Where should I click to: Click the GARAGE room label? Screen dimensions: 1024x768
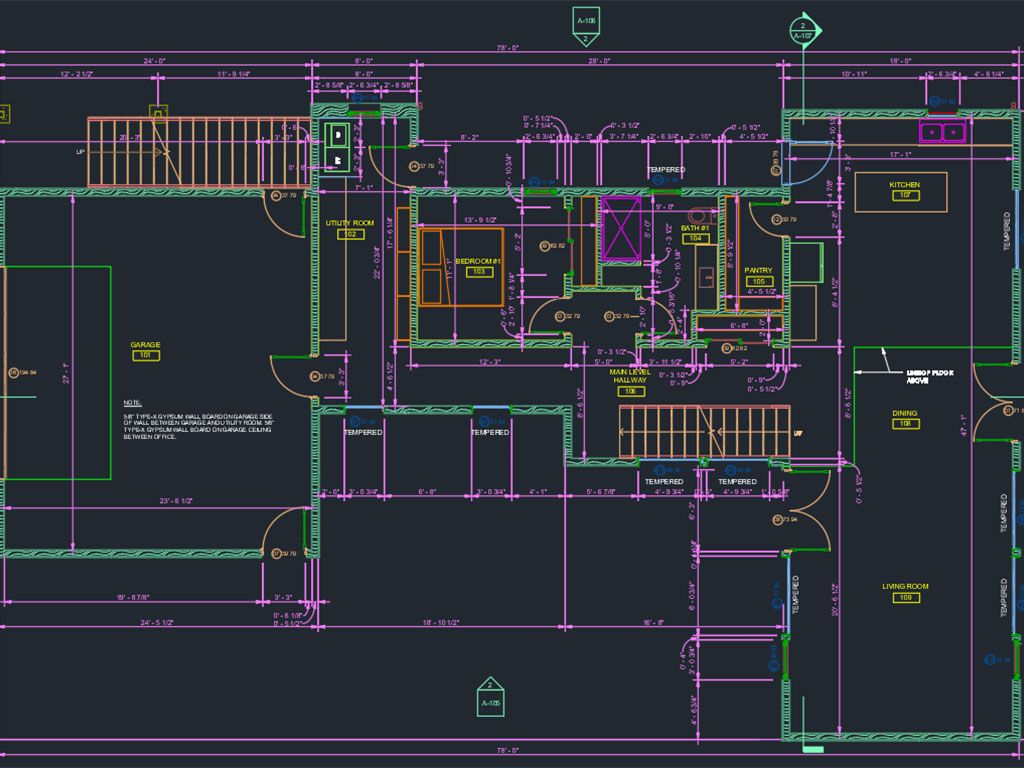click(x=145, y=345)
